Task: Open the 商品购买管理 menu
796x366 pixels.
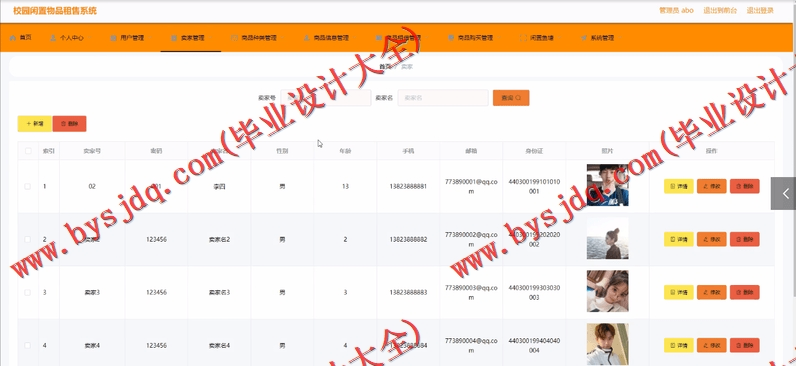Action: [x=474, y=38]
